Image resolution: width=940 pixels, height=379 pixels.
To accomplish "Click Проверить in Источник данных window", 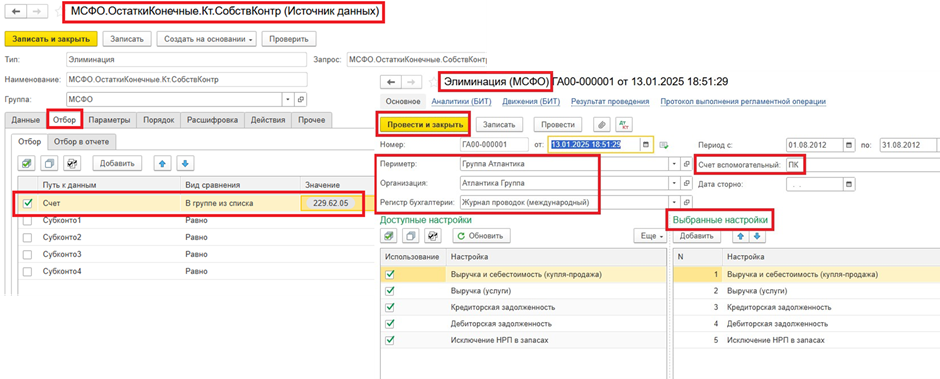I will pos(289,39).
